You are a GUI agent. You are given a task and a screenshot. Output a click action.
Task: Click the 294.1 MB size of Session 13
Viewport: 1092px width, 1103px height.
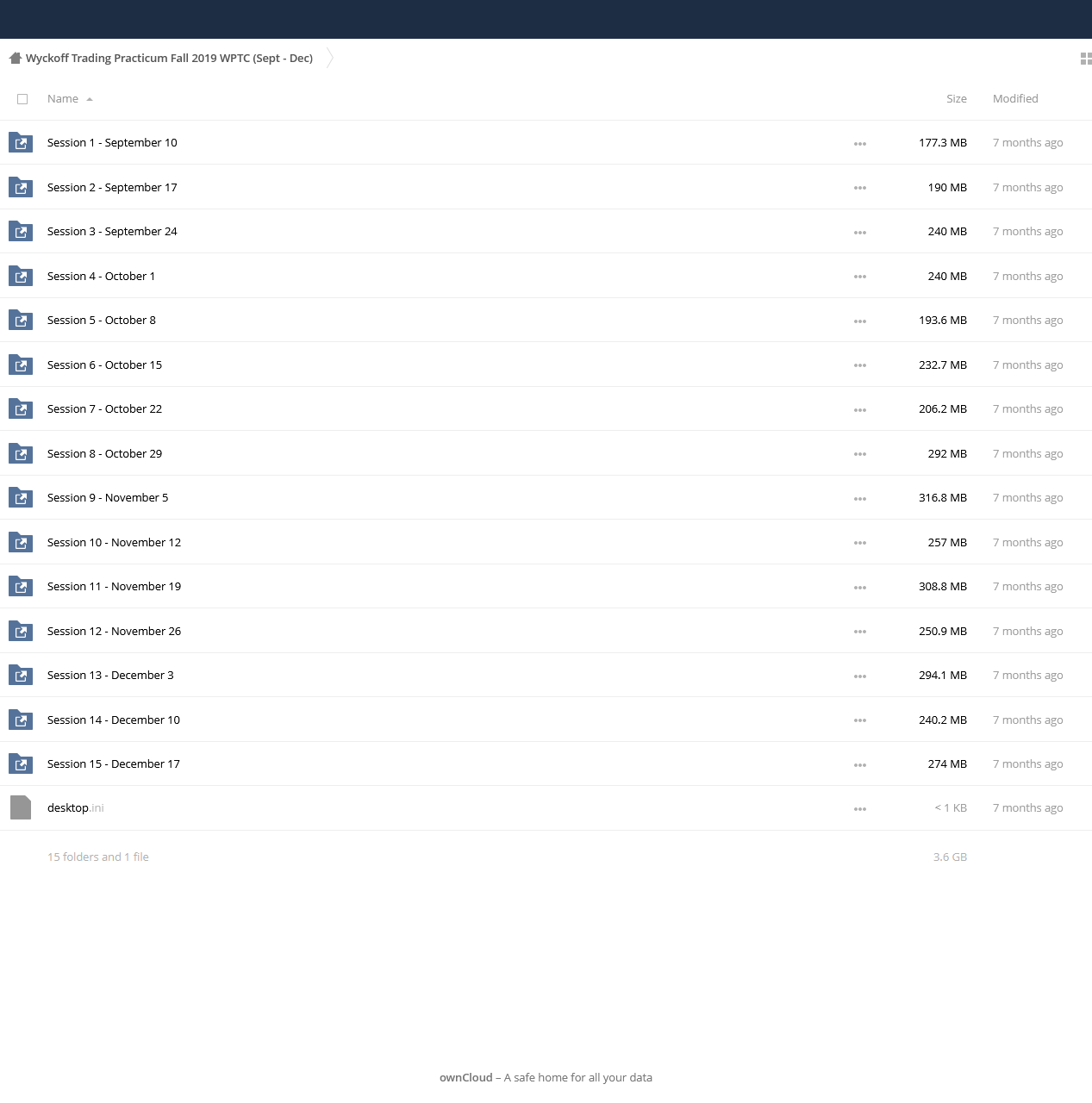click(942, 675)
